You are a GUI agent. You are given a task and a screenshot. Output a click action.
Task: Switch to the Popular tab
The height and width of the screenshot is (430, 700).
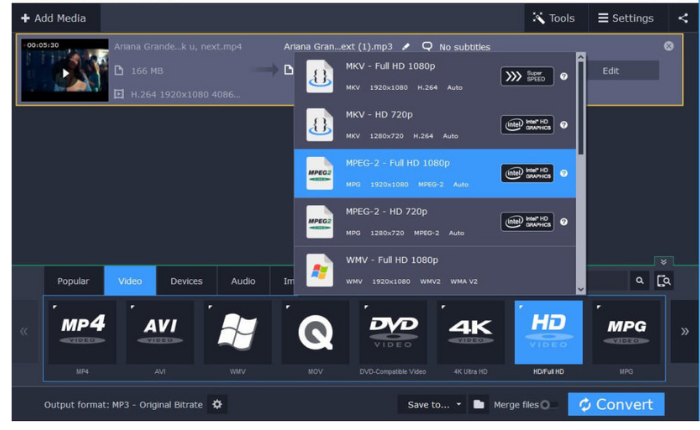[x=73, y=281]
